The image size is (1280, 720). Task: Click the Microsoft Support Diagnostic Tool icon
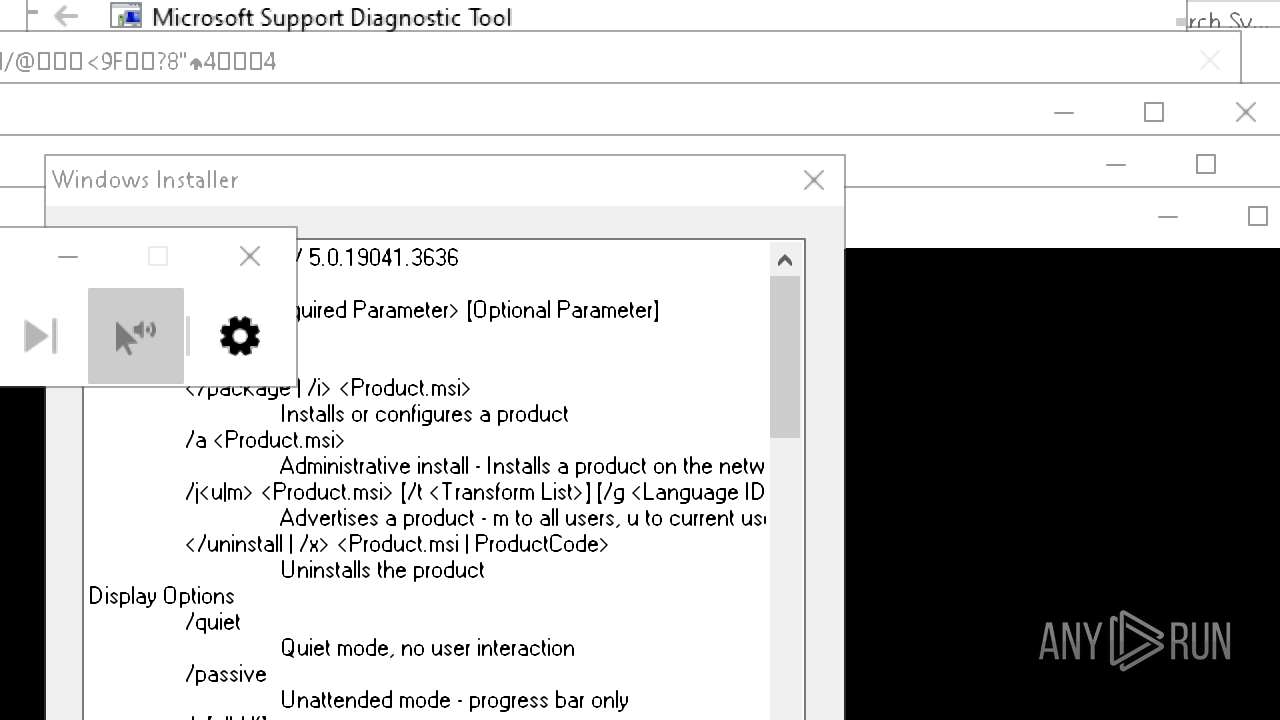126,16
